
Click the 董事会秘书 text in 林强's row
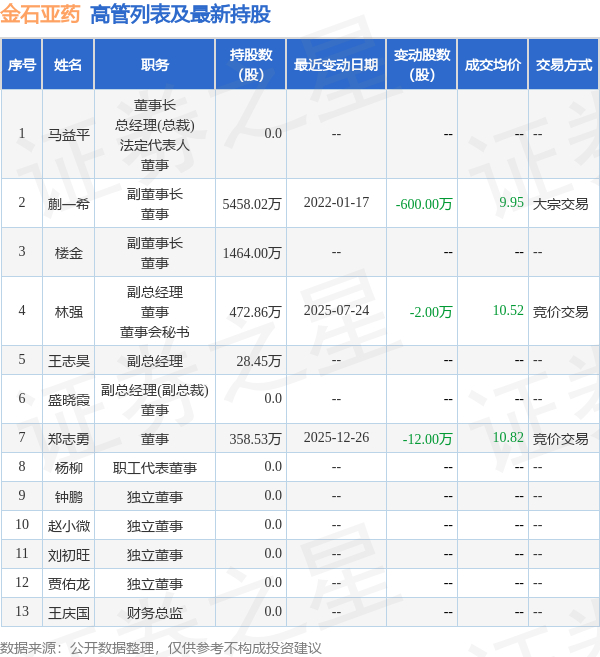[155, 332]
